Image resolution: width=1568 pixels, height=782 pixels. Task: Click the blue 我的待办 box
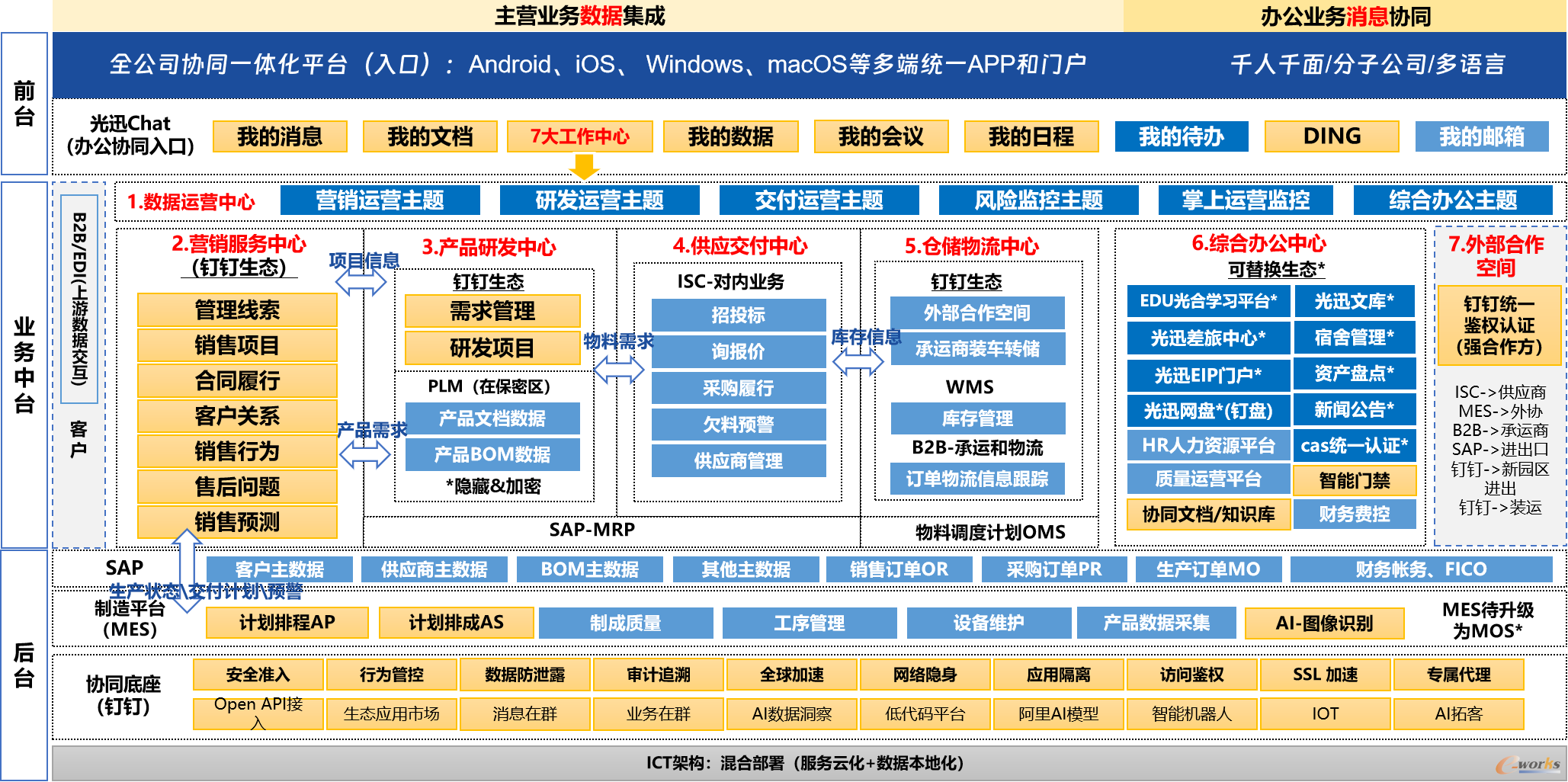pyautogui.click(x=1181, y=136)
